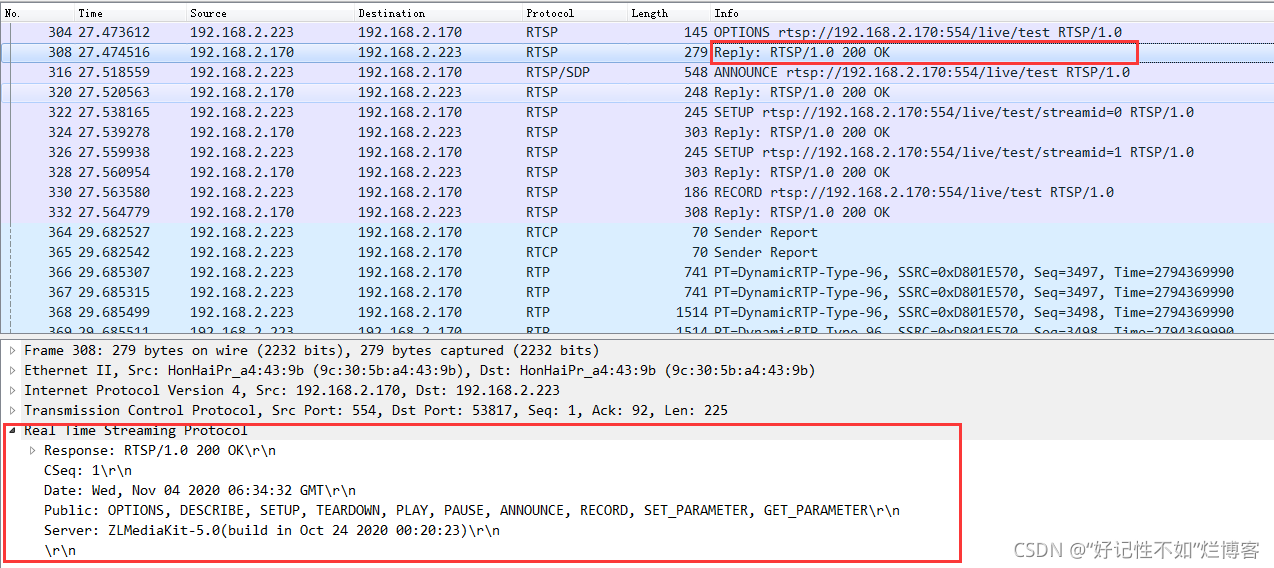The height and width of the screenshot is (568, 1274).
Task: Select packet 367 RTP row
Action: coord(637,292)
